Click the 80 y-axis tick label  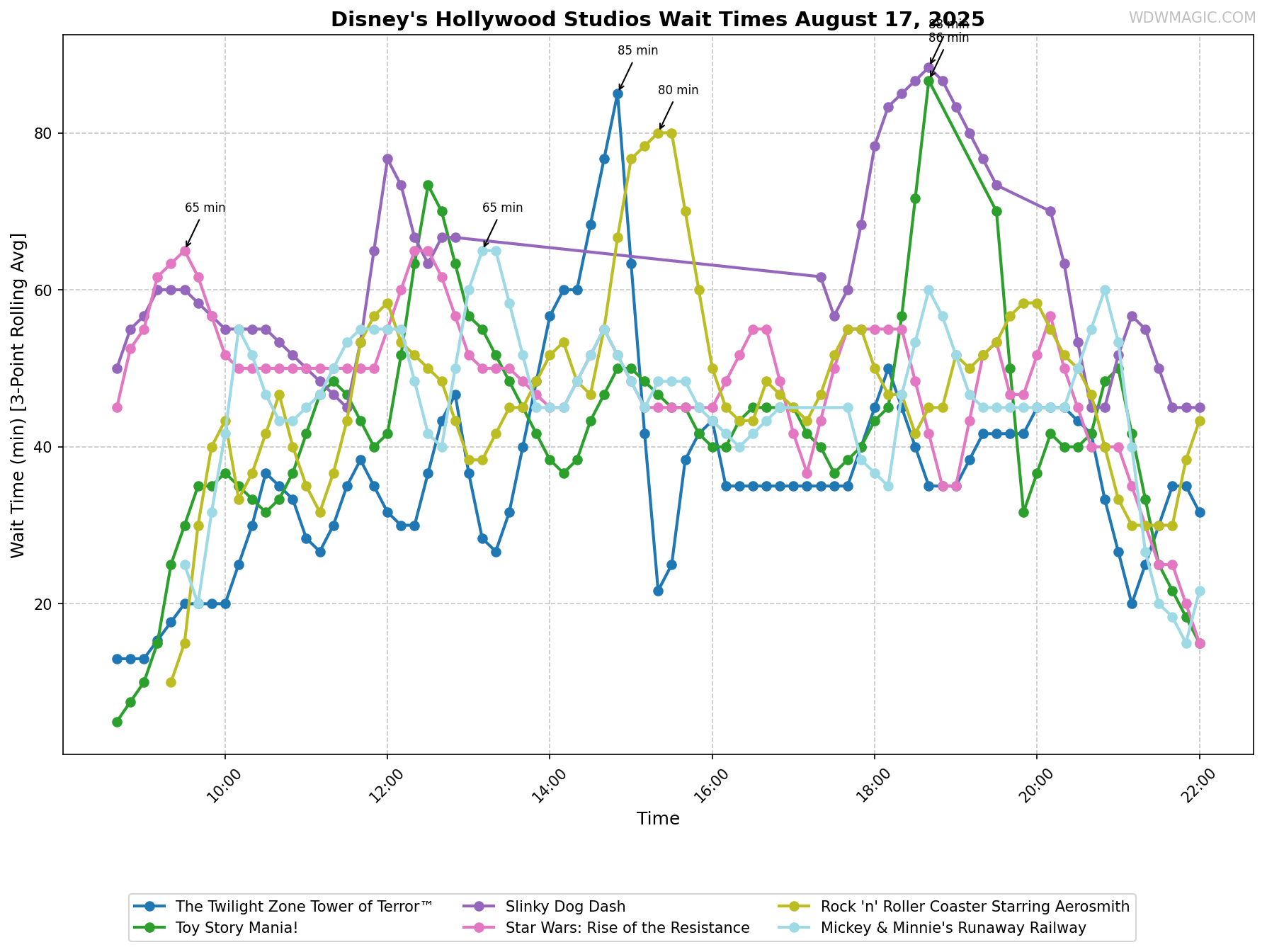[x=45, y=133]
